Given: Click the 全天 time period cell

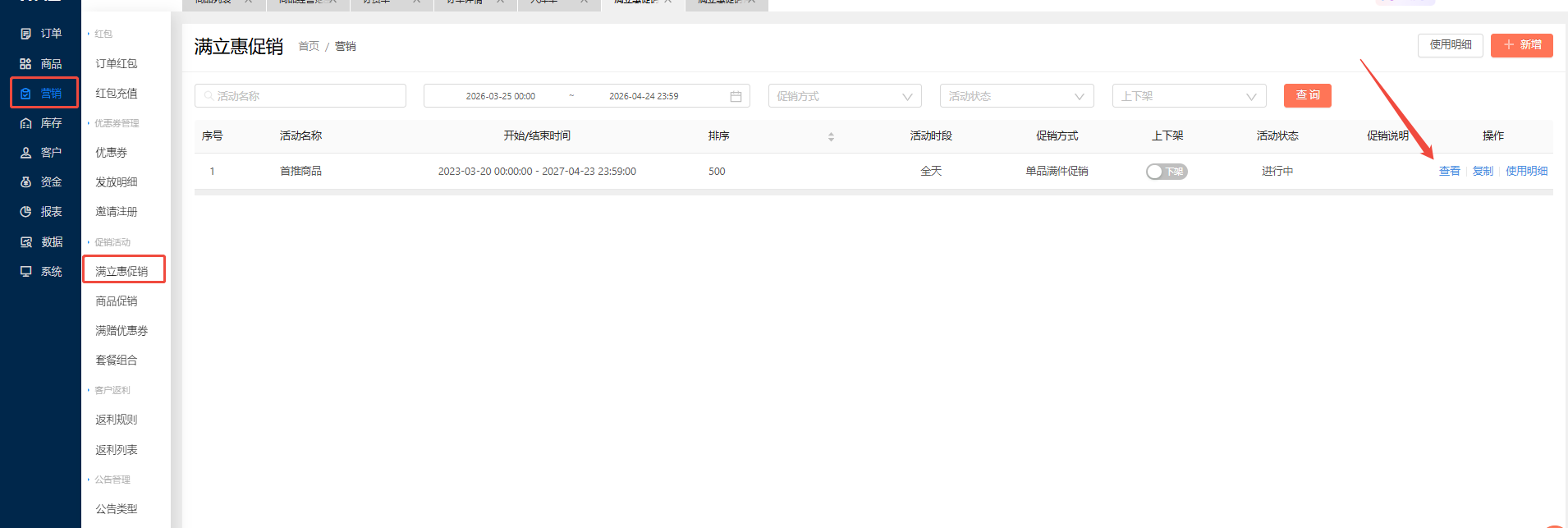Looking at the screenshot, I should coord(931,171).
